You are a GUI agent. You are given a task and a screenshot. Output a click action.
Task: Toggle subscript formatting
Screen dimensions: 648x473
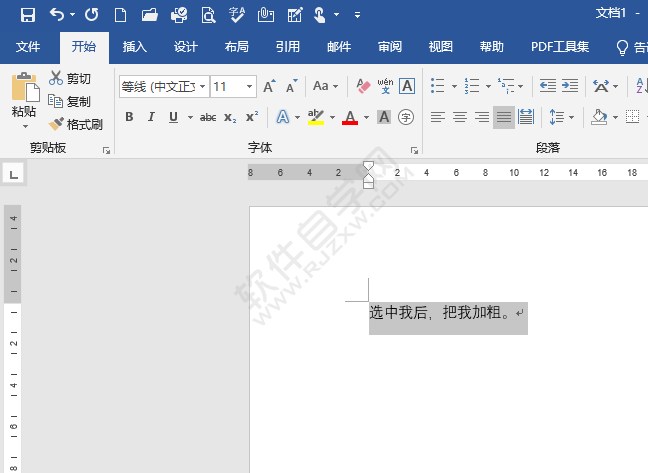tap(230, 117)
